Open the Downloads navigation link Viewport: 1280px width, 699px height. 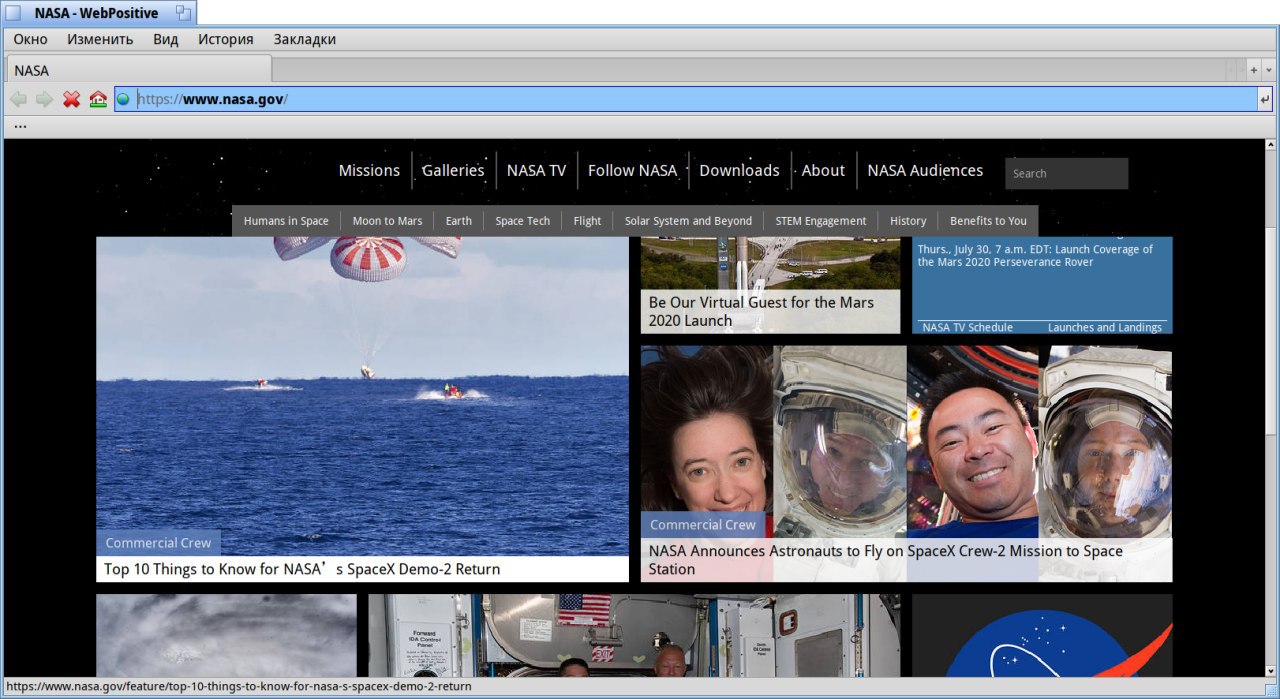click(739, 170)
